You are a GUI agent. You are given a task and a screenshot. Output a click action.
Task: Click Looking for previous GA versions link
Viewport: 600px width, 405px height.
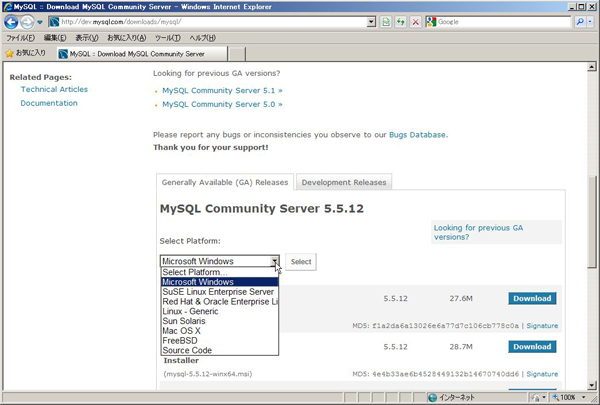pos(478,232)
